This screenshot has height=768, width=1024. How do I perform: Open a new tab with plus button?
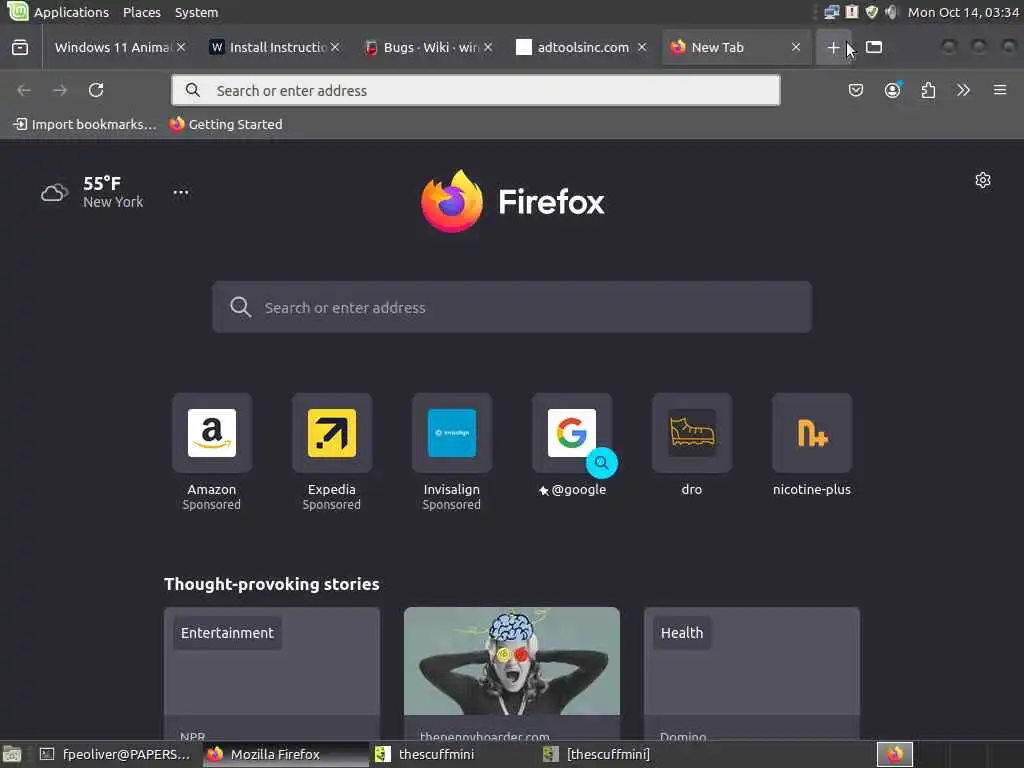point(833,47)
